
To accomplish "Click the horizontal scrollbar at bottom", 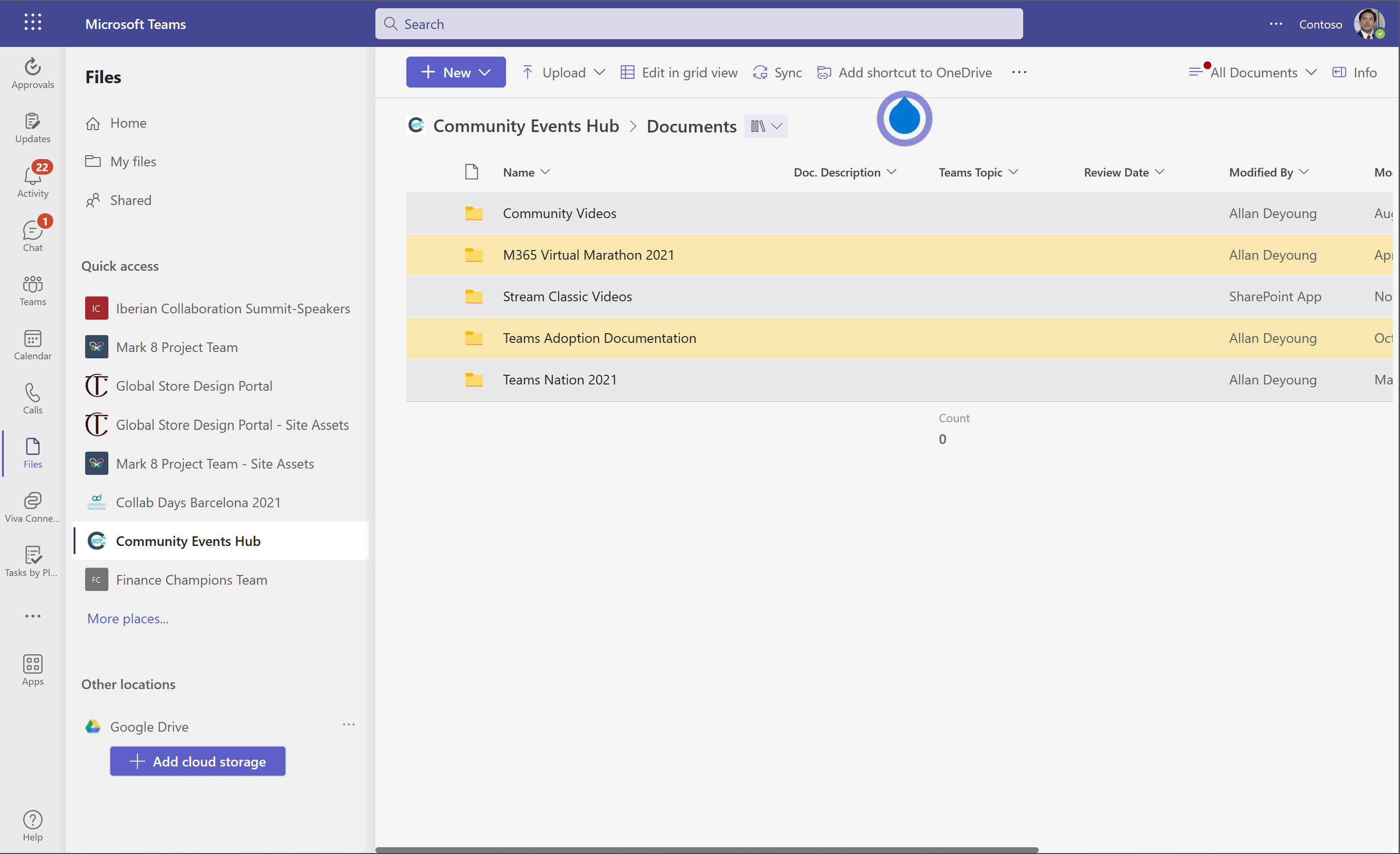I will point(706,850).
